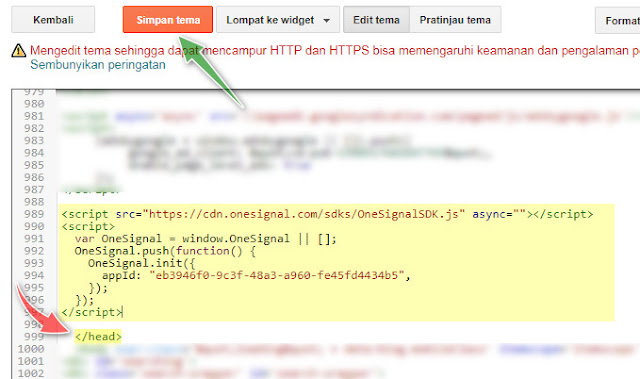Click the OneSignal.push(function() line
The image size is (640, 379).
165,251
